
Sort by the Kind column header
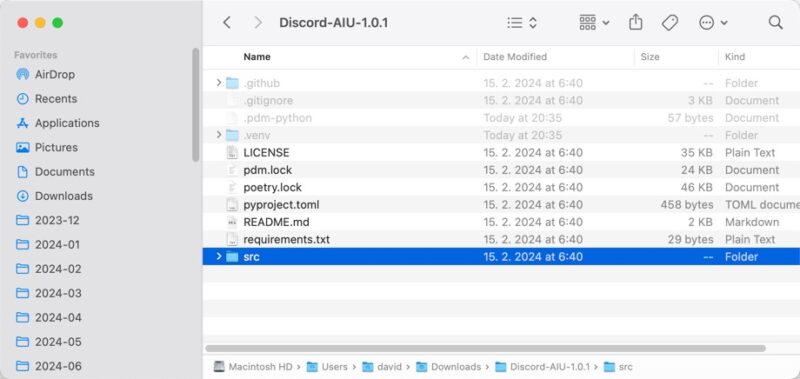pyautogui.click(x=735, y=57)
